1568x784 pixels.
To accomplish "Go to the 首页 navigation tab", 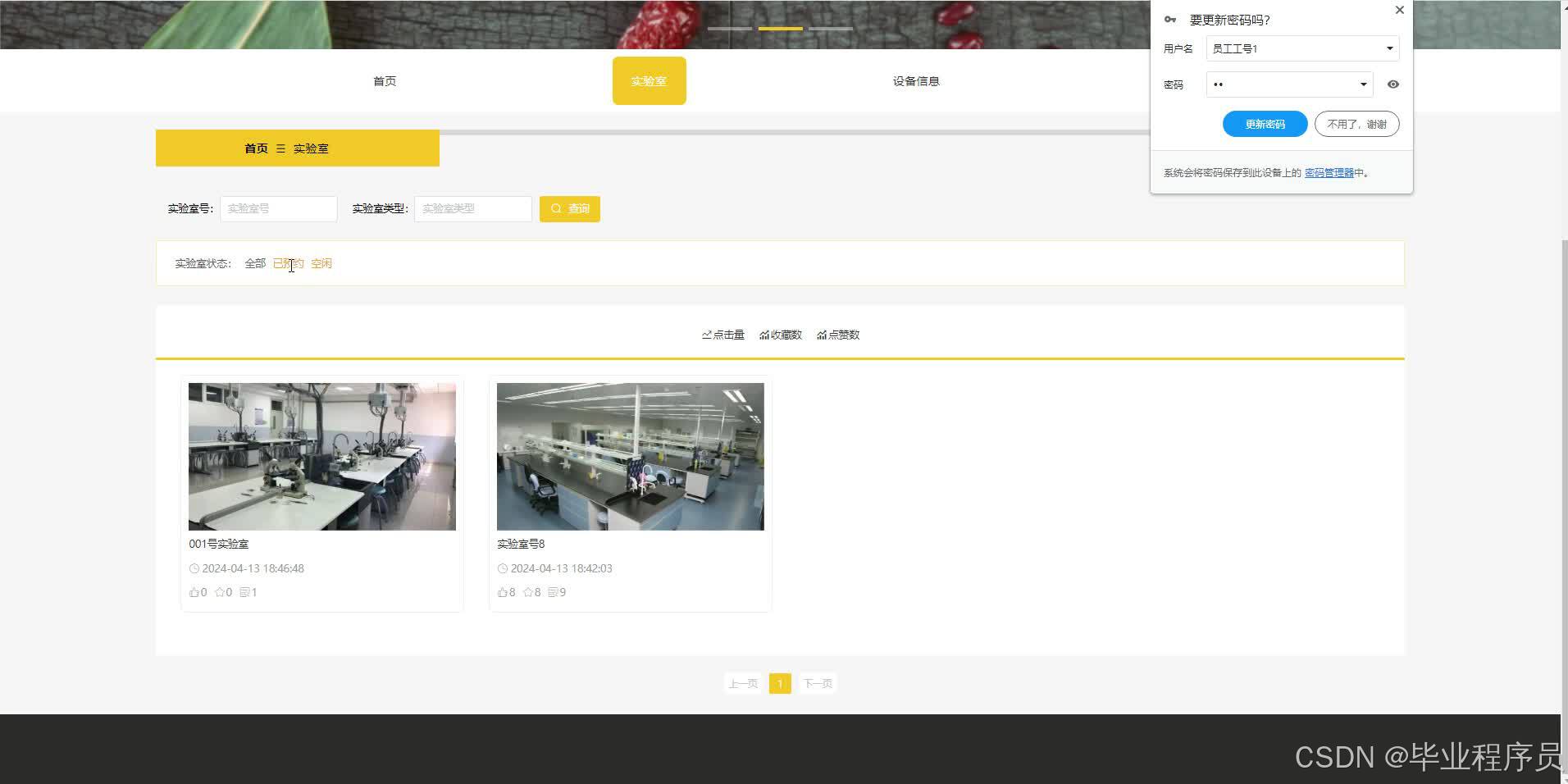I will pos(385,81).
